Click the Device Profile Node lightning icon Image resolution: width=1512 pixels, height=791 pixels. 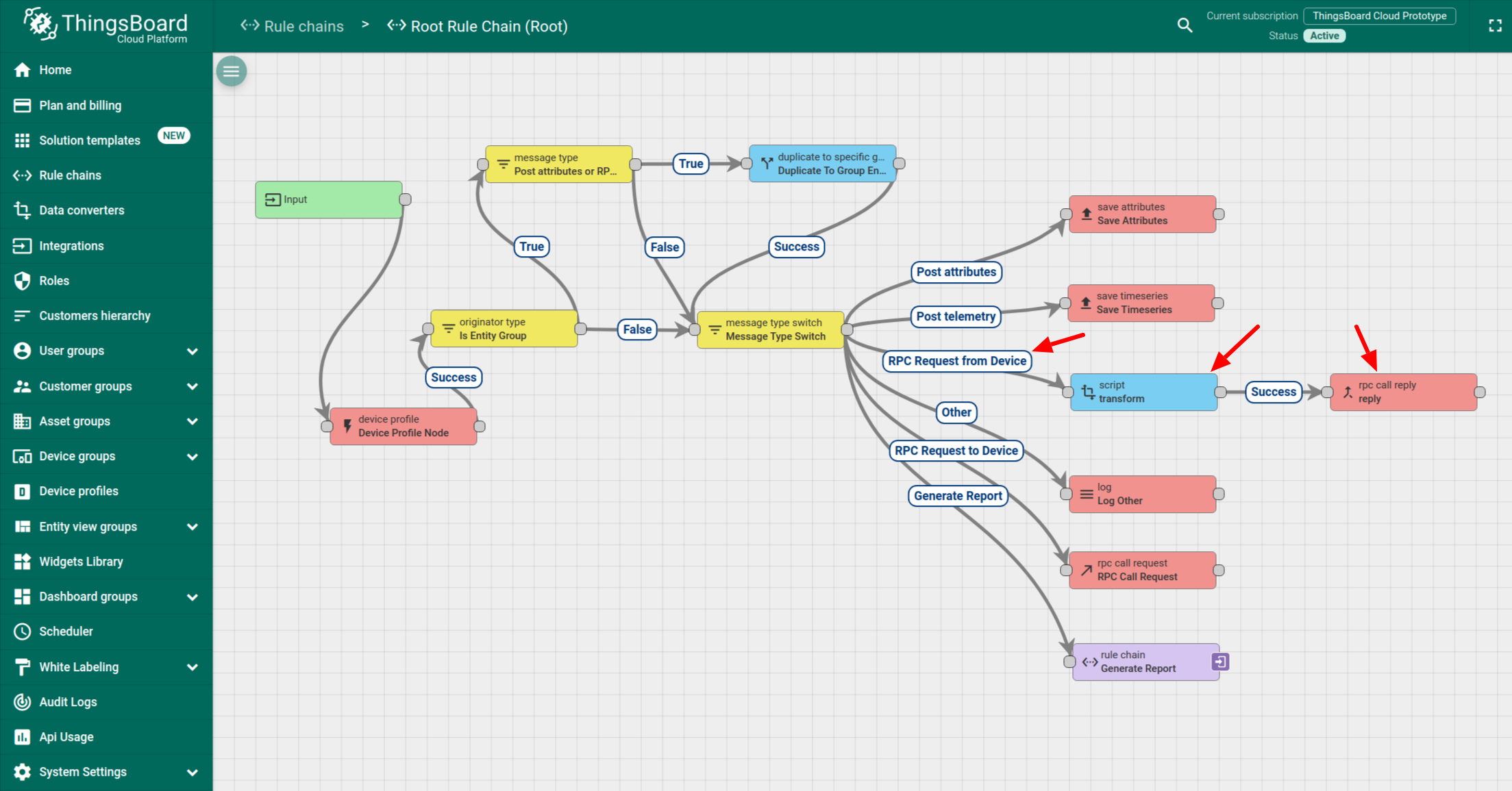[347, 426]
